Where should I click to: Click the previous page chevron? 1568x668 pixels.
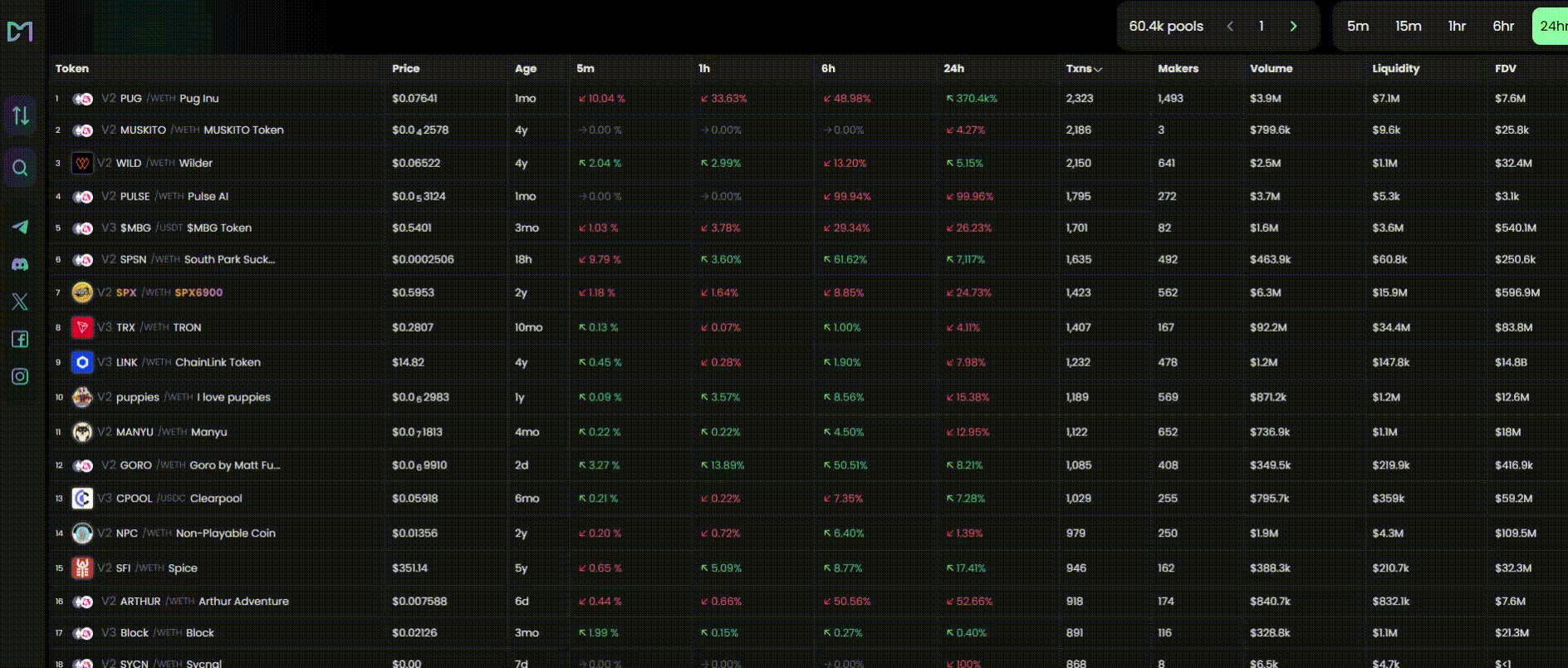[x=1230, y=26]
